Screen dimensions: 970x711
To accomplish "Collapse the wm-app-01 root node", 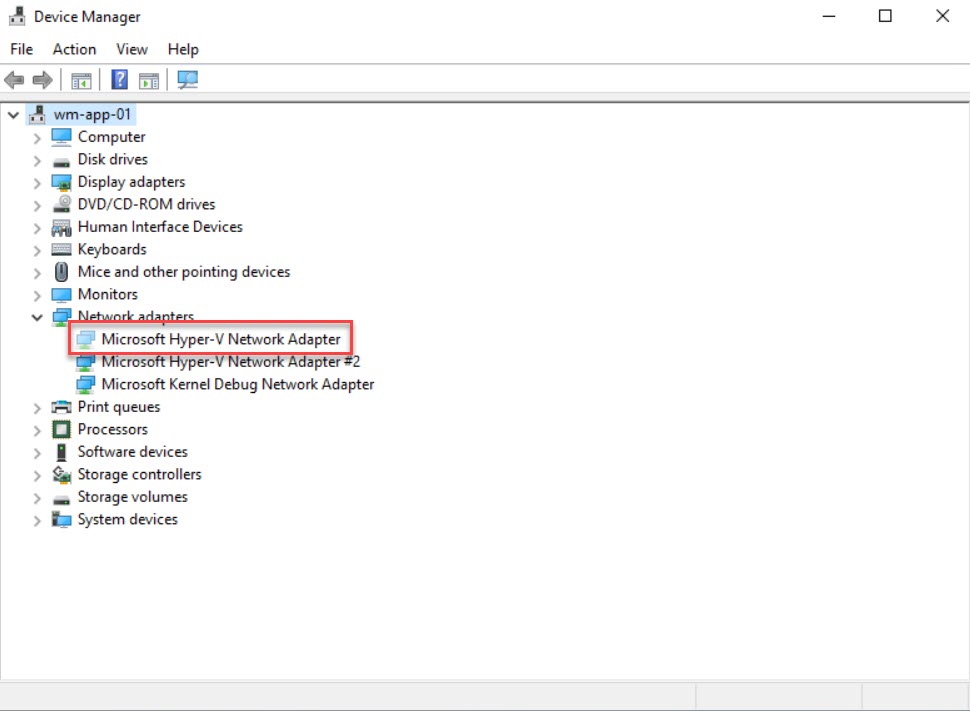I will 13,115.
